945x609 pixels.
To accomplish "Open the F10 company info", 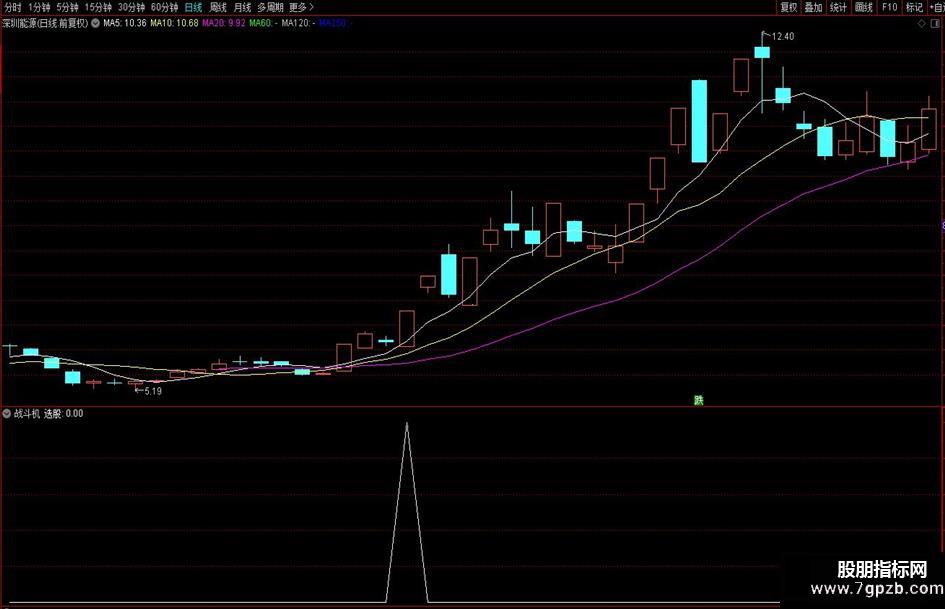I will point(890,7).
